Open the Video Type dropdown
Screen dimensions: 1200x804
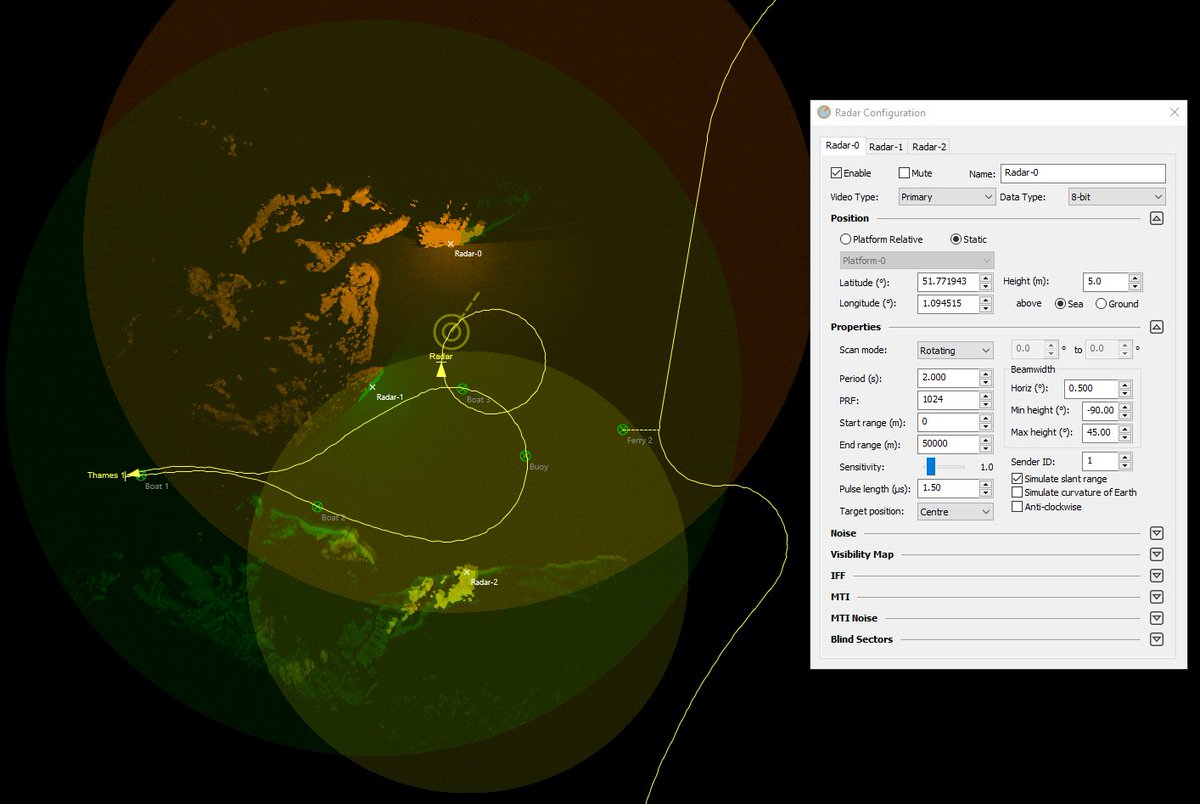tap(947, 197)
